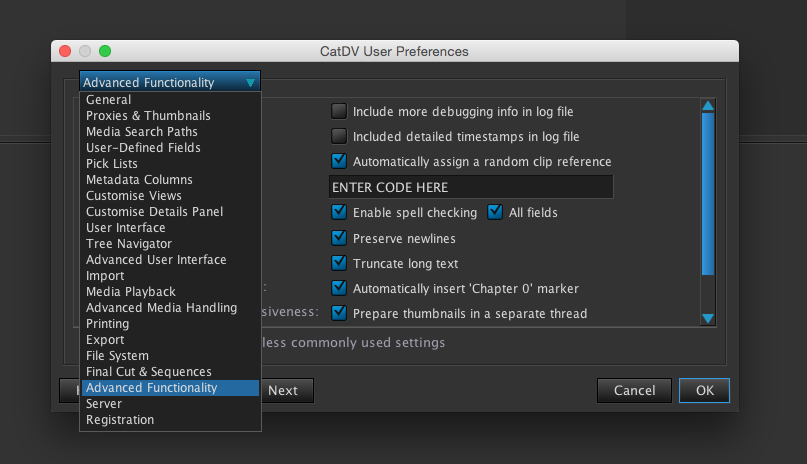Screen dimensions: 807x464
Task: Pick 'Final Cut & Sequences' option
Action: tap(148, 372)
